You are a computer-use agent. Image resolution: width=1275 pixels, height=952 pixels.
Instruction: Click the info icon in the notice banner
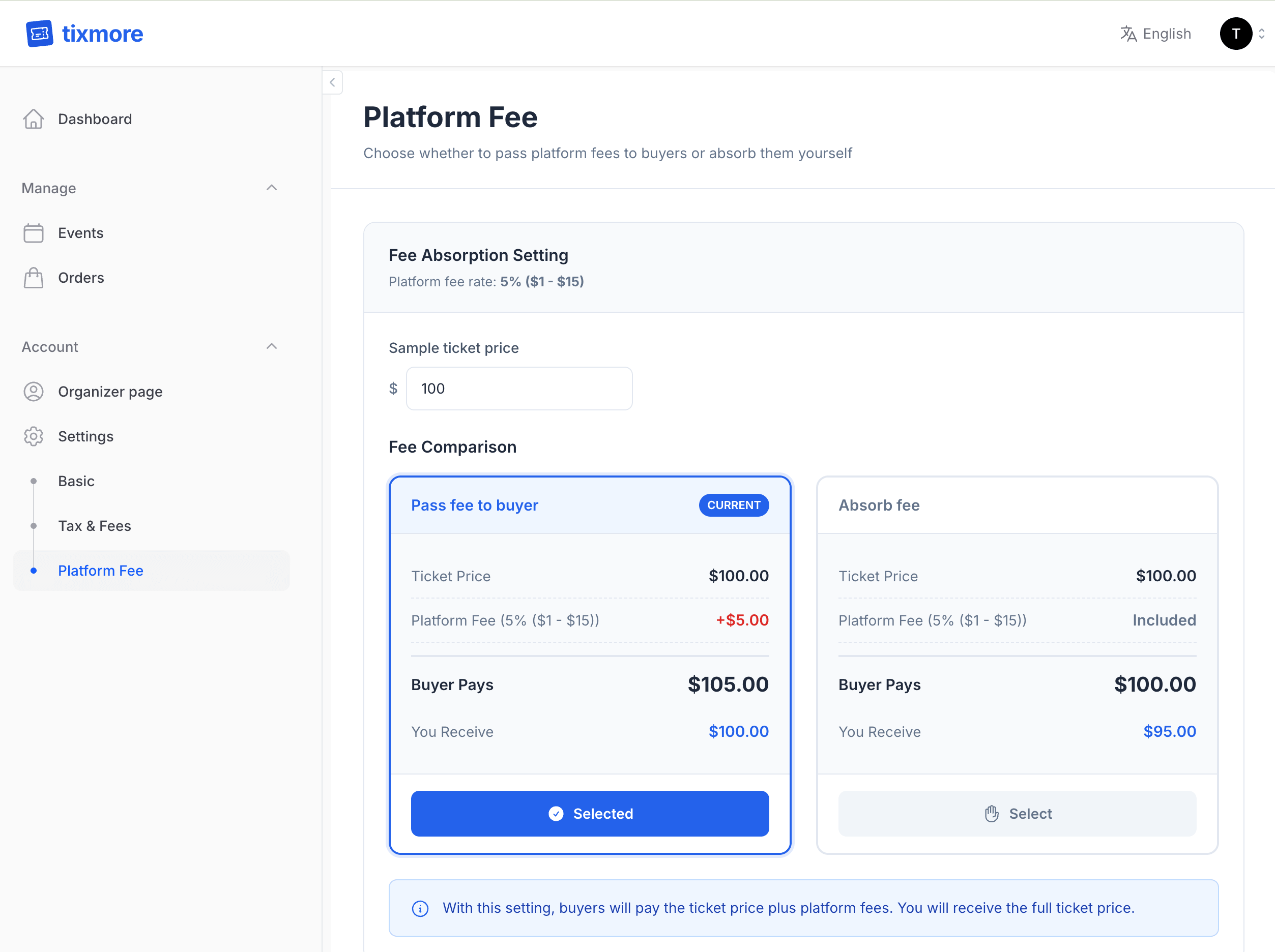click(420, 908)
